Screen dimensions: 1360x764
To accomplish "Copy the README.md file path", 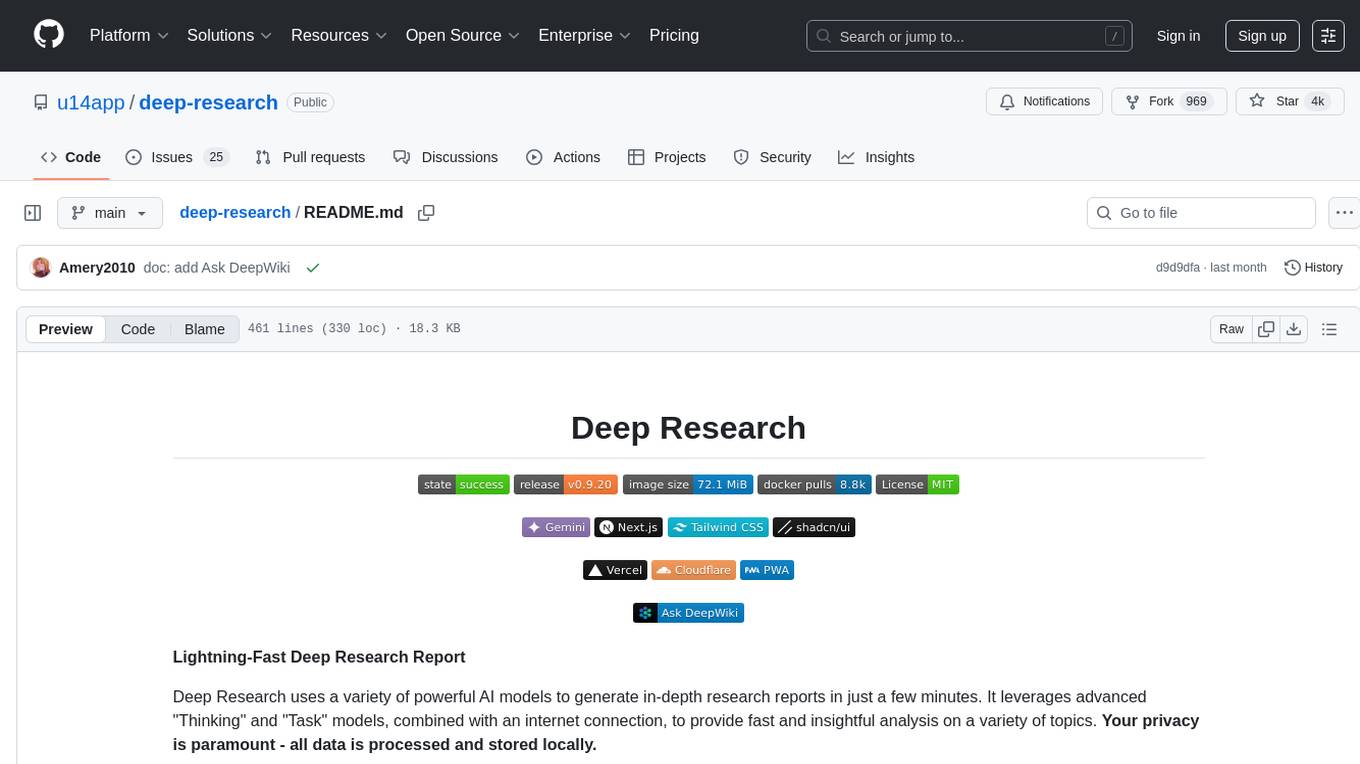I will click(x=426, y=213).
